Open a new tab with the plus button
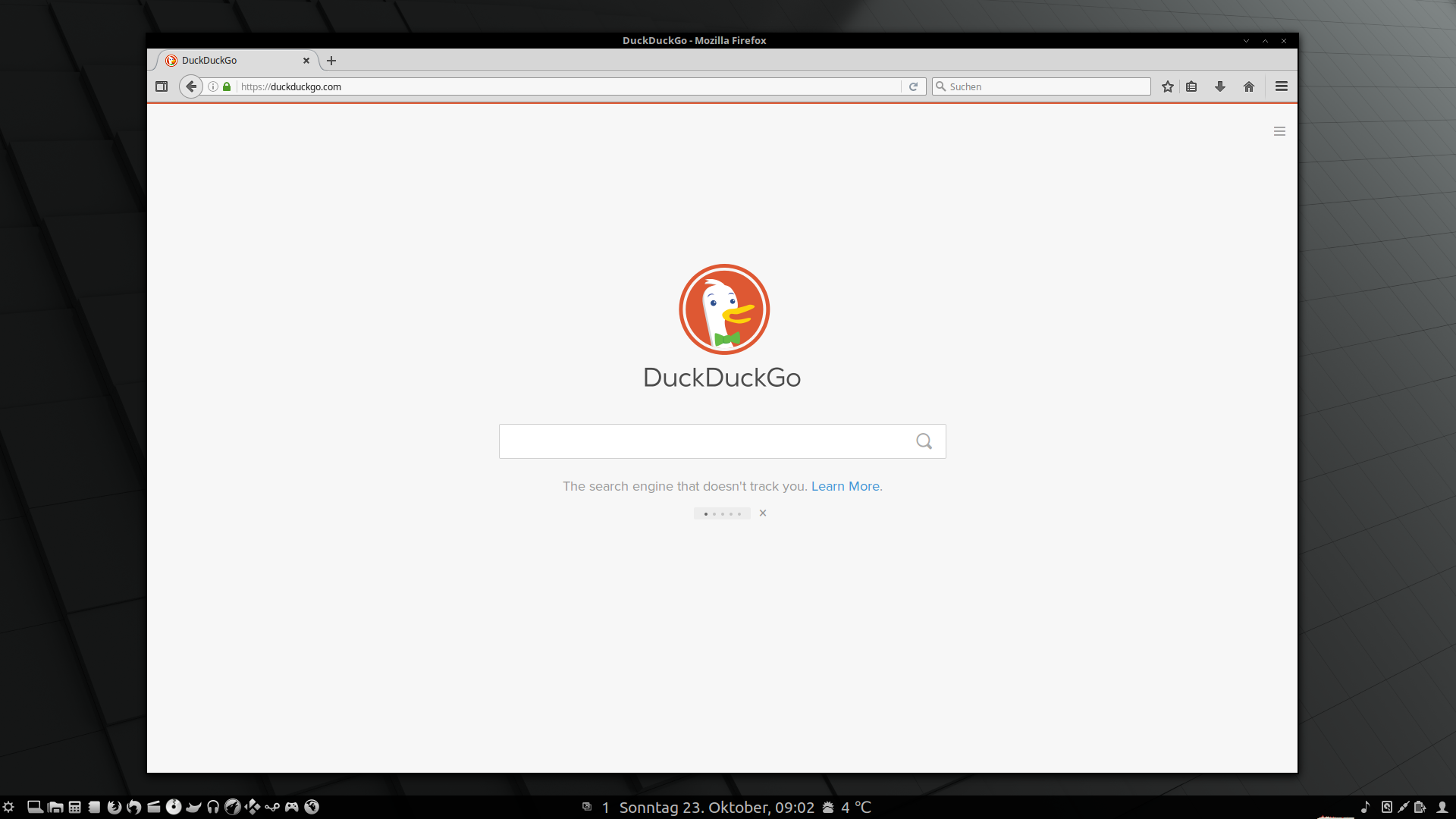This screenshot has width=1456, height=819. click(x=331, y=61)
